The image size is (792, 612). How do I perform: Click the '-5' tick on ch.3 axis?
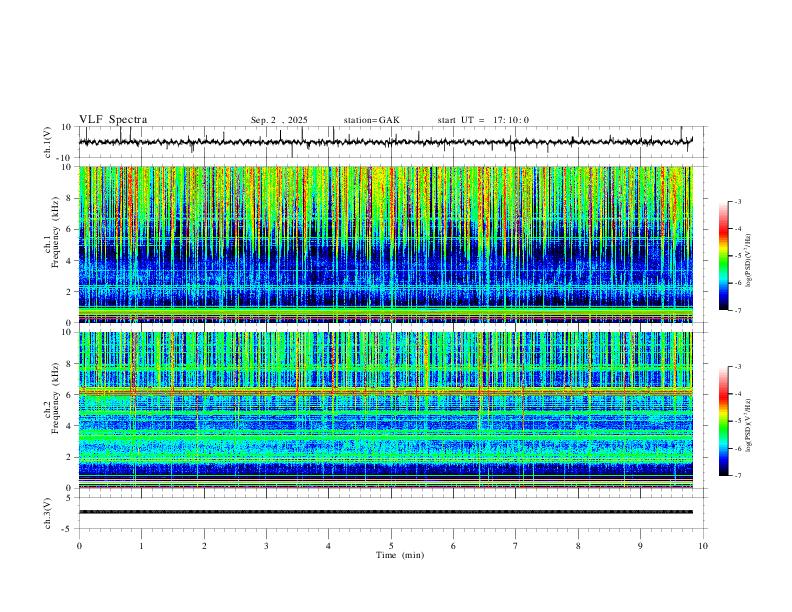(67, 529)
